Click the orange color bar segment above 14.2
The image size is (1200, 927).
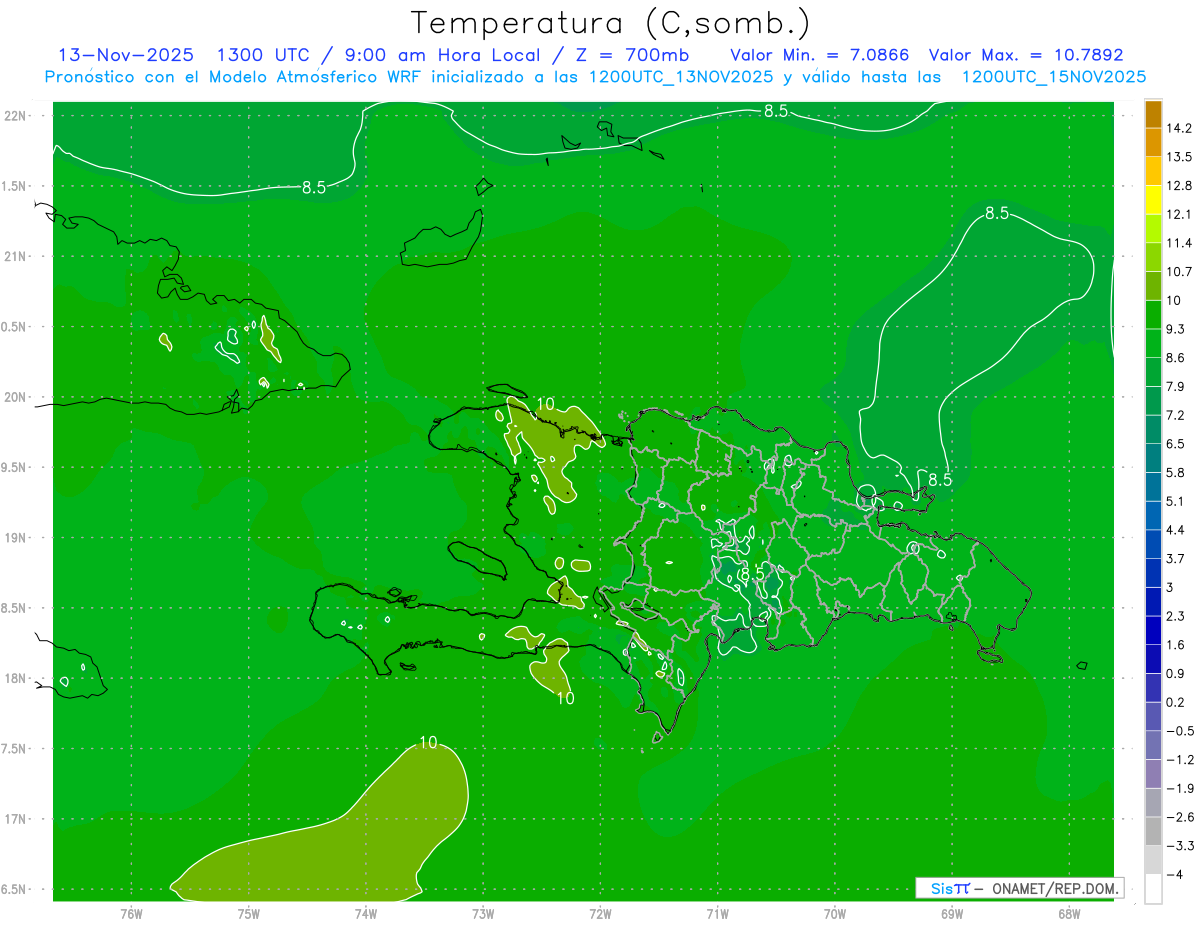[x=1153, y=114]
